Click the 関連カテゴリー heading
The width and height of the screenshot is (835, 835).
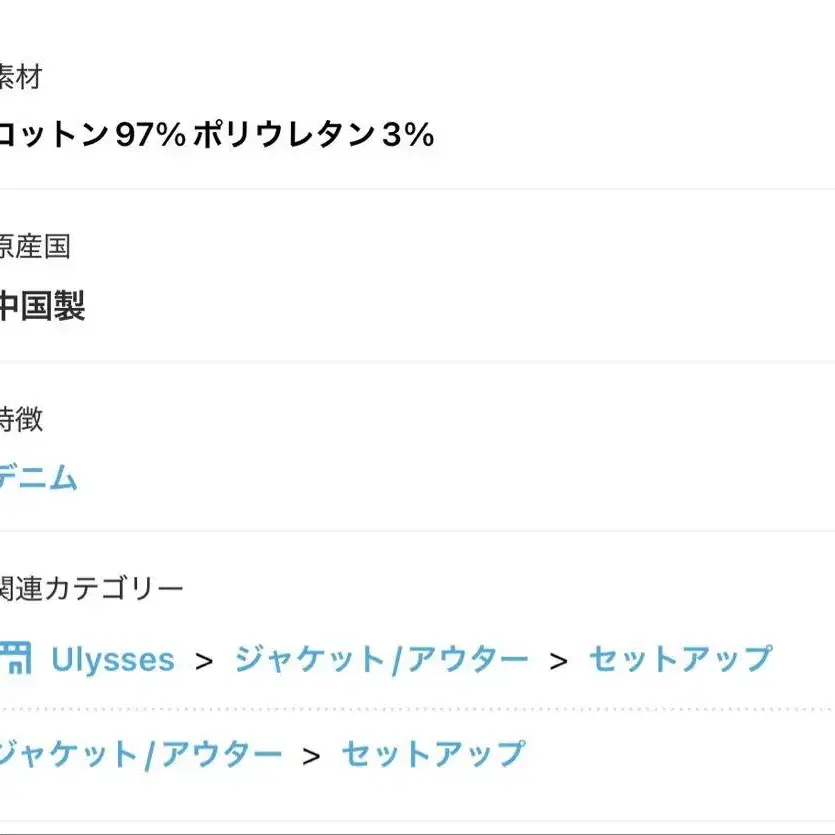pyautogui.click(x=92, y=589)
